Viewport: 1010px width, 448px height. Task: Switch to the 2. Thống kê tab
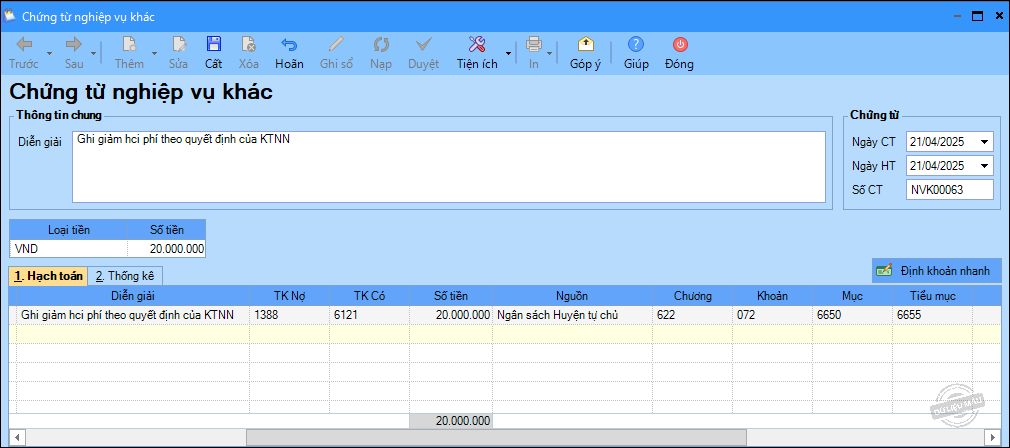[125, 275]
